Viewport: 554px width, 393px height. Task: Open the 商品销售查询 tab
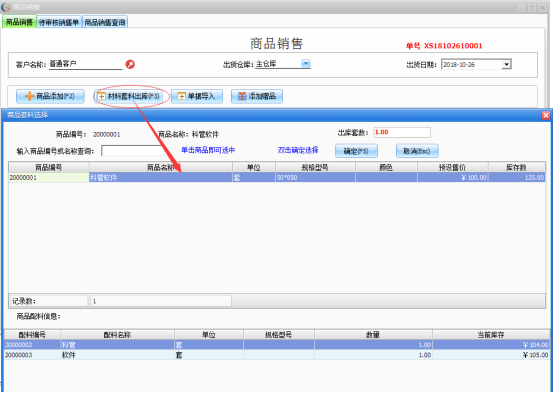tap(105, 22)
